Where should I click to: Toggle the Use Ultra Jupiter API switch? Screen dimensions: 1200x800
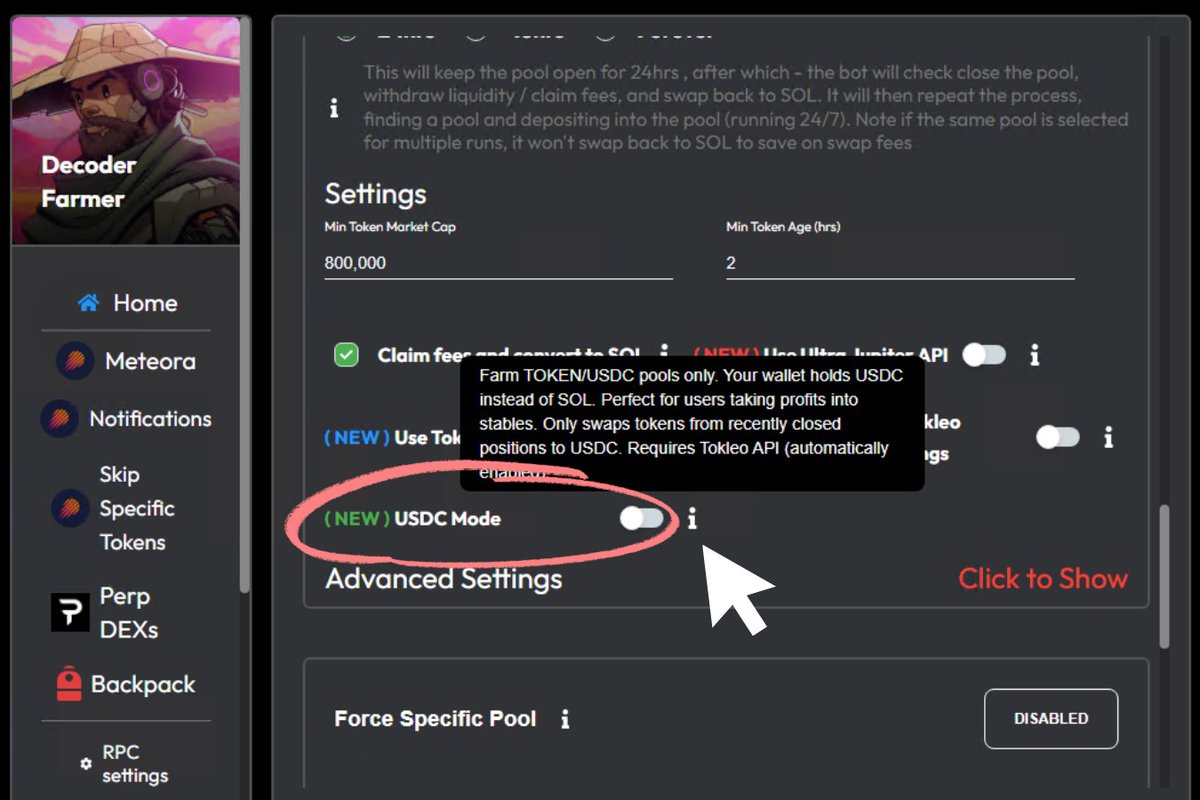984,354
